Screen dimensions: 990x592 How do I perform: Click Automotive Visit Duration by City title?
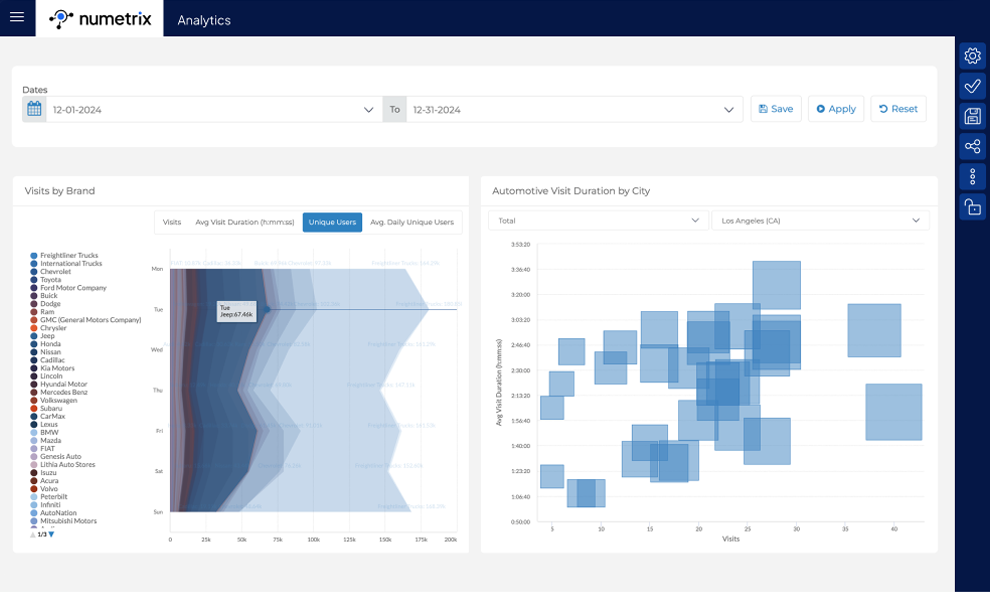tap(571, 191)
